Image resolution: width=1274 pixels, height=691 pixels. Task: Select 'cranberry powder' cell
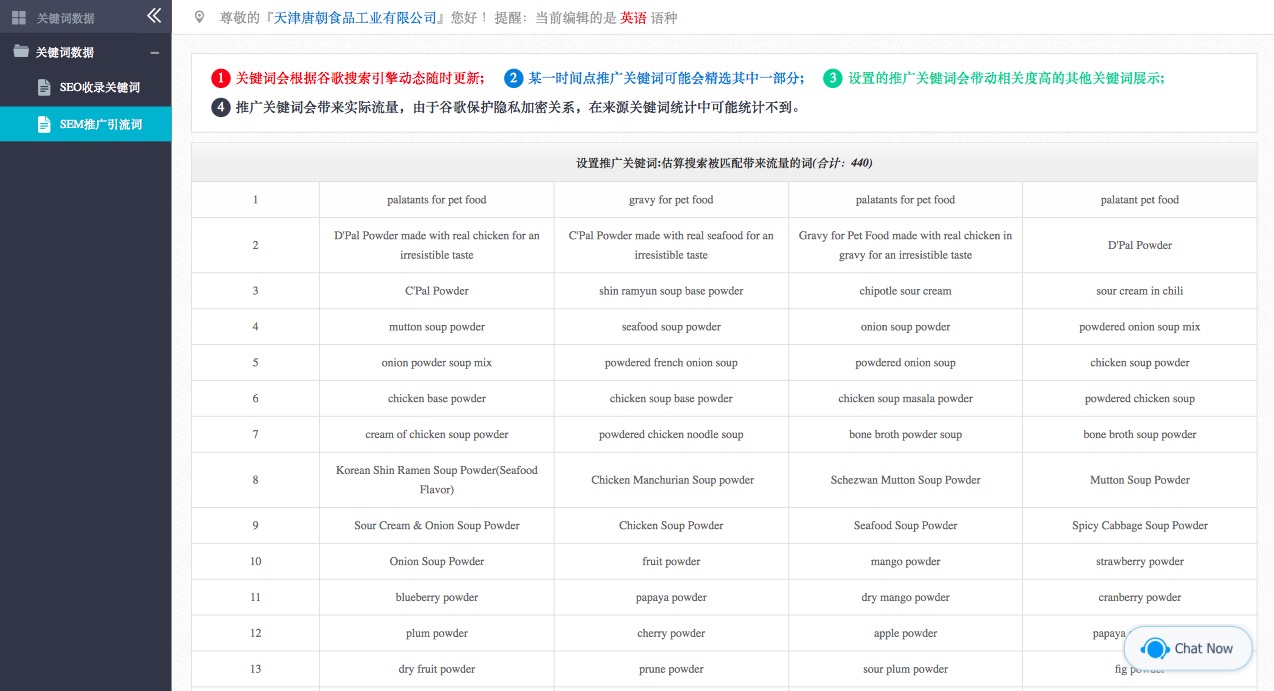[1140, 598]
